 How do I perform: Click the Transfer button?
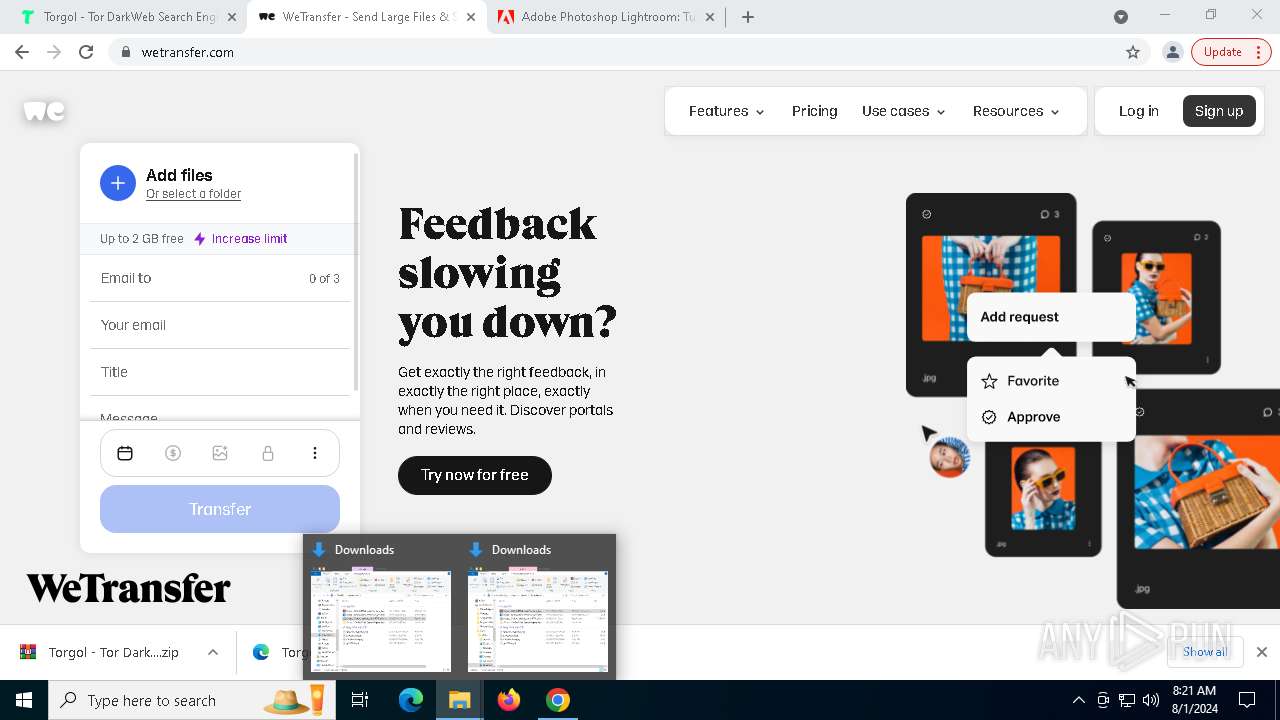pyautogui.click(x=220, y=509)
